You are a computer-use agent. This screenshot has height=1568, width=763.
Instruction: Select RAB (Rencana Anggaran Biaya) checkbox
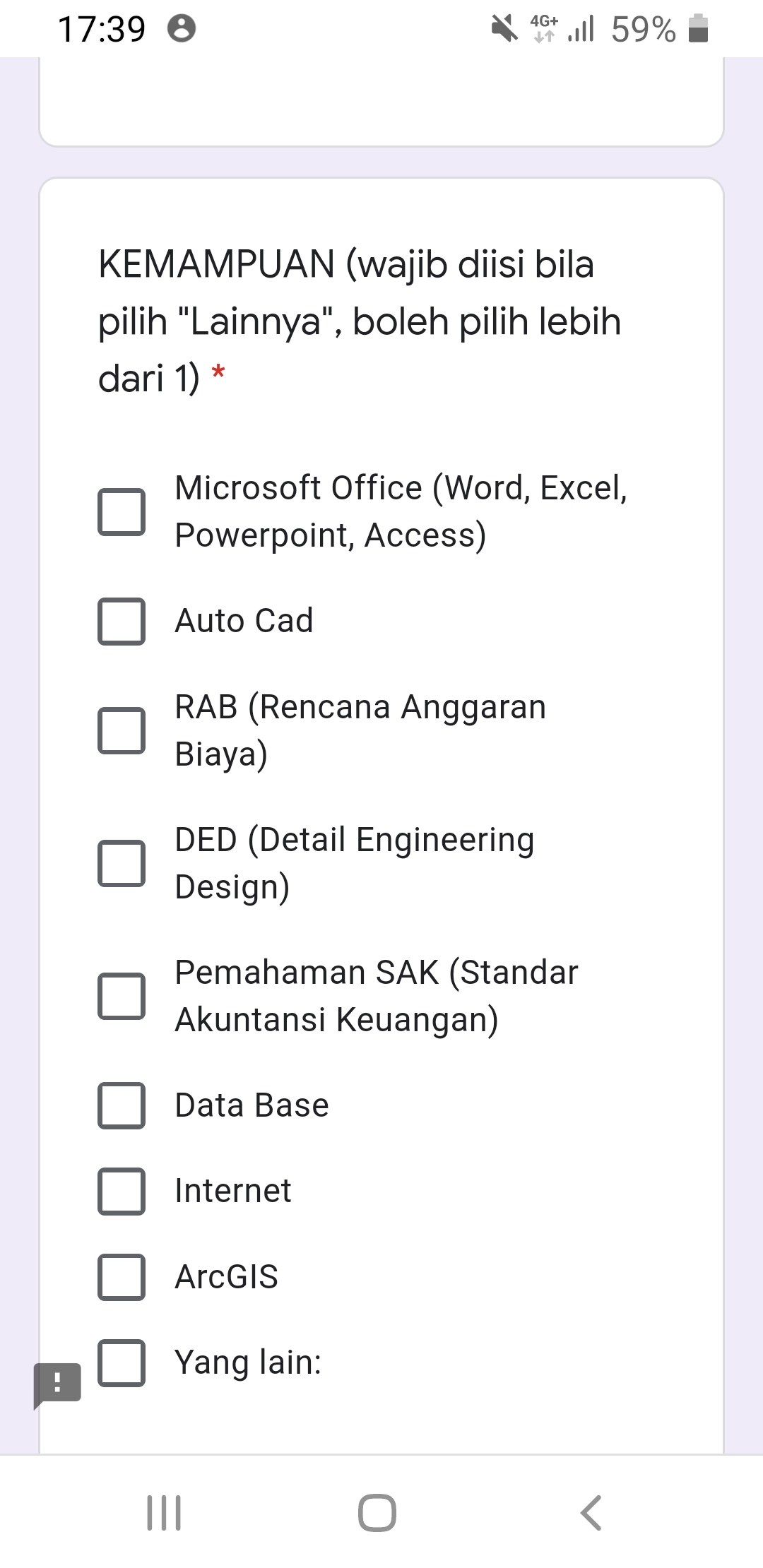pyautogui.click(x=122, y=730)
